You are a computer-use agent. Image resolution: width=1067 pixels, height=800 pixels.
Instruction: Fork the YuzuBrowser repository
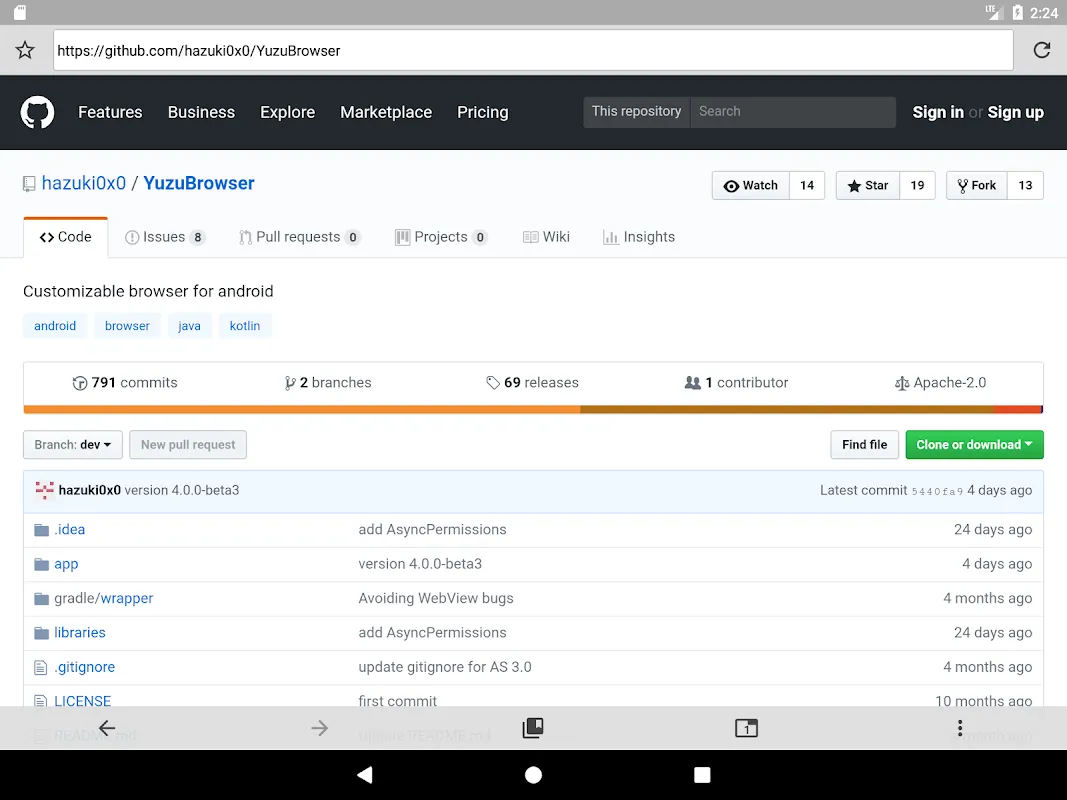[x=976, y=185]
